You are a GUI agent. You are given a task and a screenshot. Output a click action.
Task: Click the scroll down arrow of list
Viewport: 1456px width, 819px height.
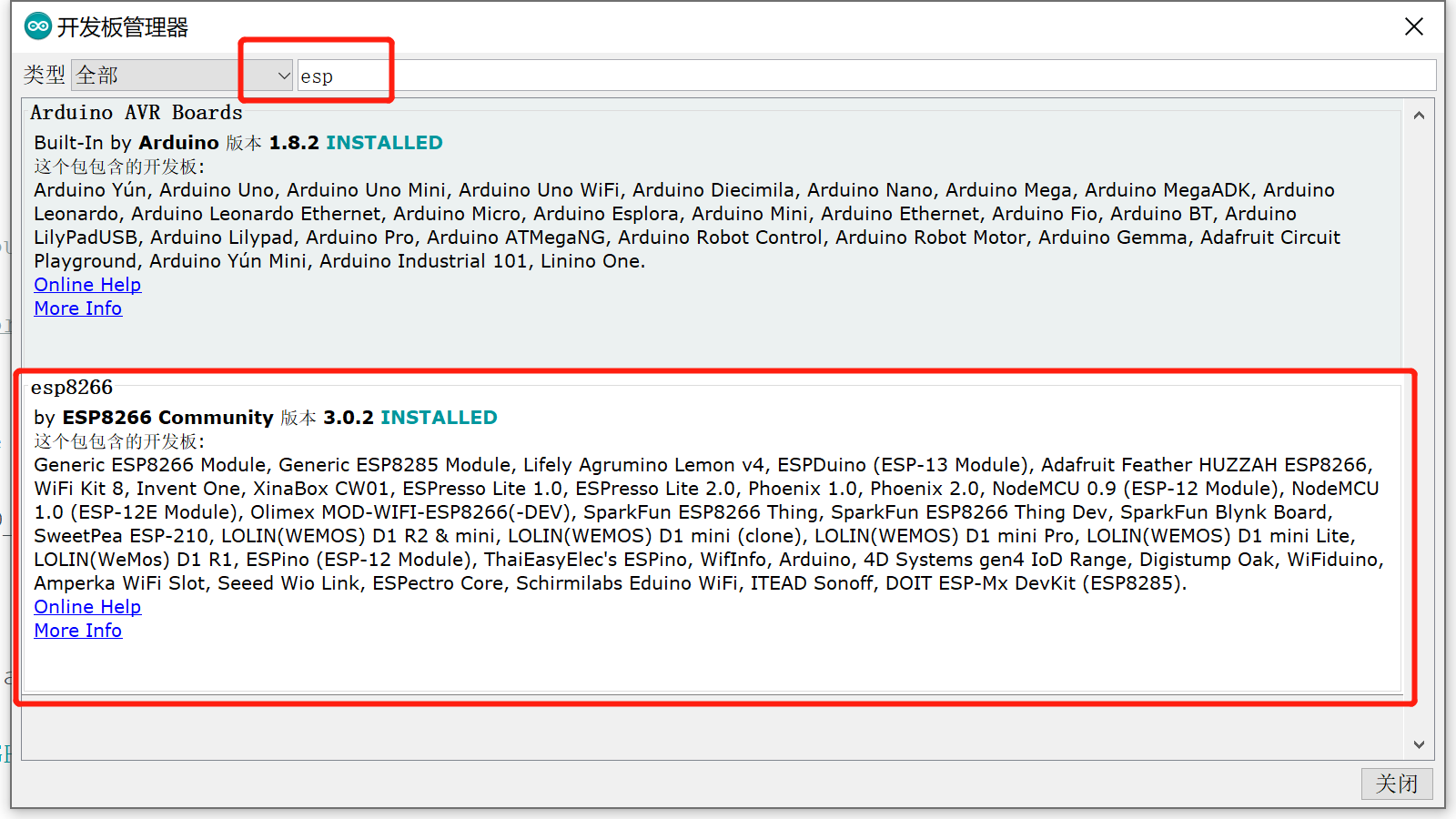click(1419, 744)
